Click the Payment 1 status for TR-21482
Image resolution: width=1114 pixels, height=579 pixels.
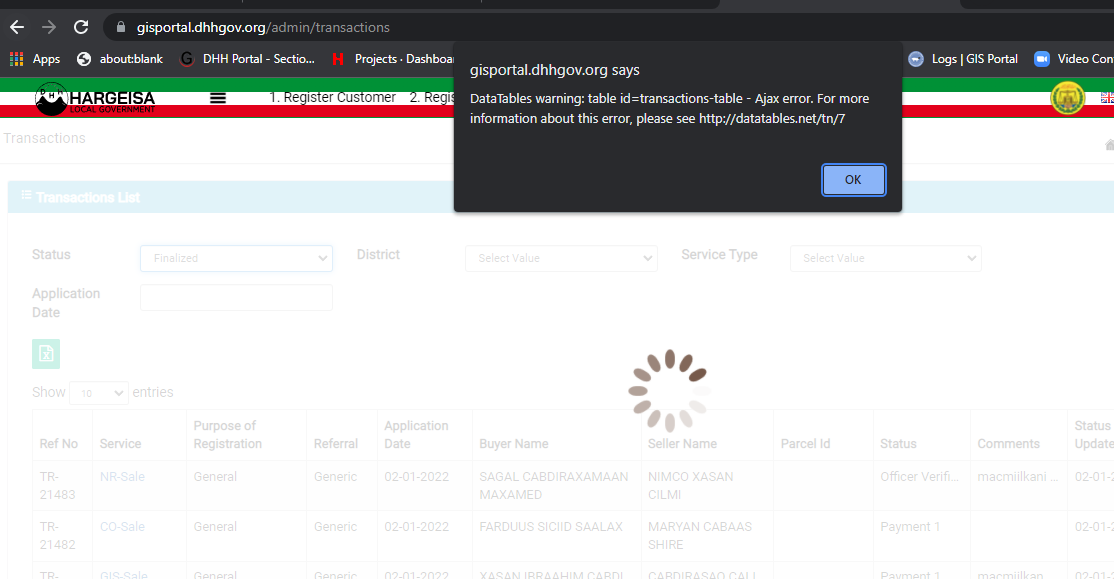(910, 527)
